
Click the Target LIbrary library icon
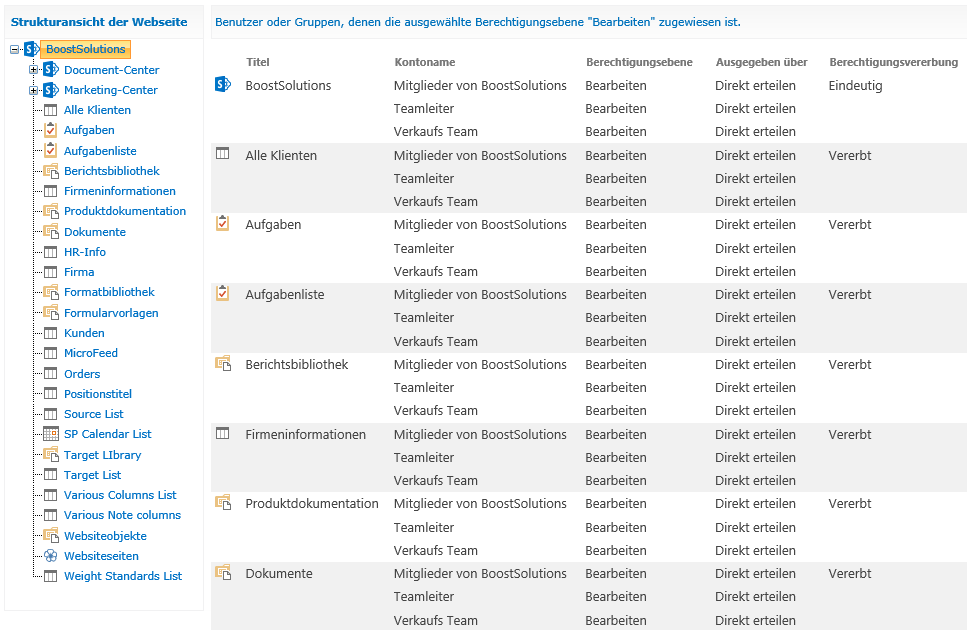[51, 455]
